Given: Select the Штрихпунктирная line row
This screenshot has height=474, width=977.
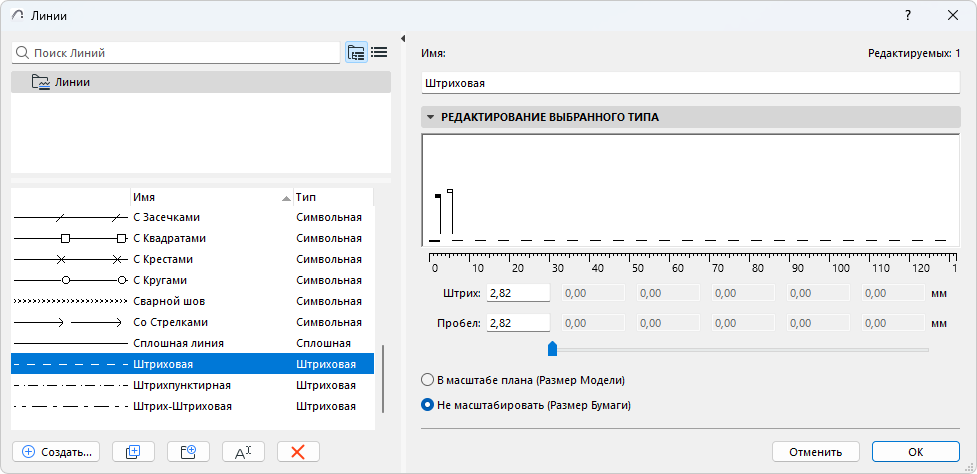Looking at the screenshot, I should coord(193,386).
